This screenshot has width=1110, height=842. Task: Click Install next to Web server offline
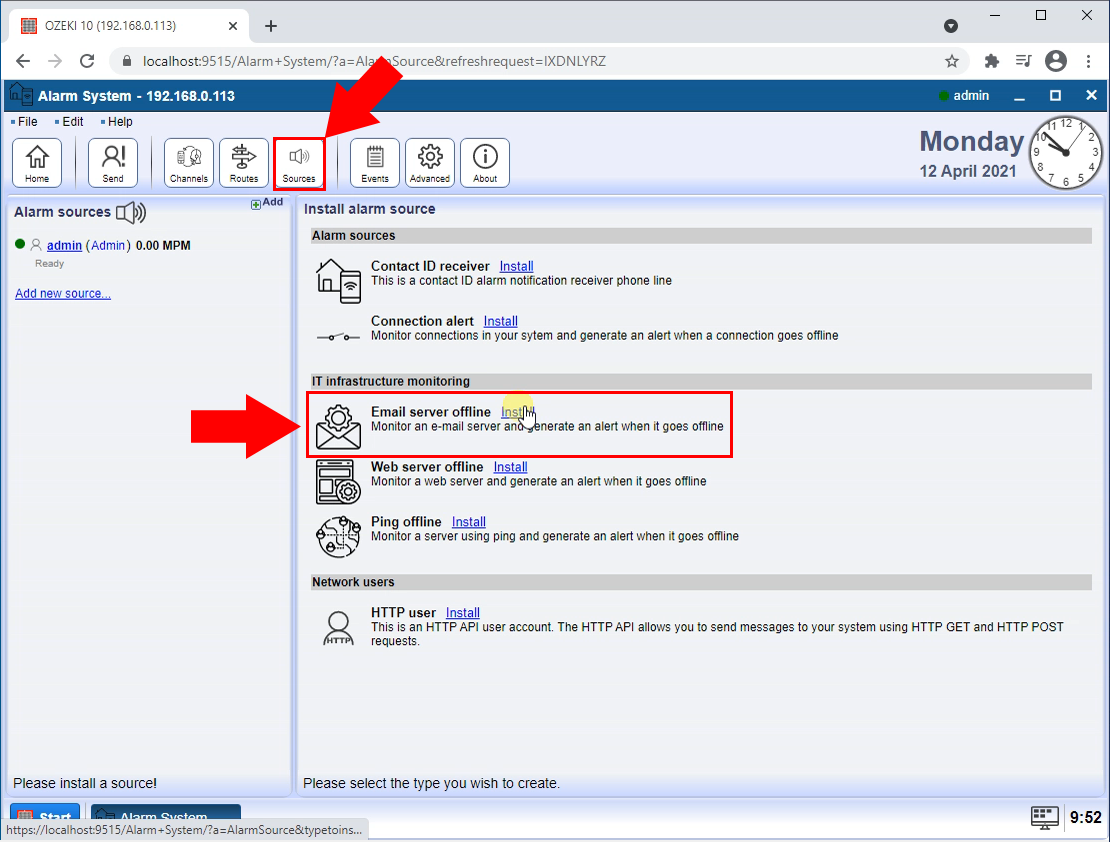(x=510, y=466)
